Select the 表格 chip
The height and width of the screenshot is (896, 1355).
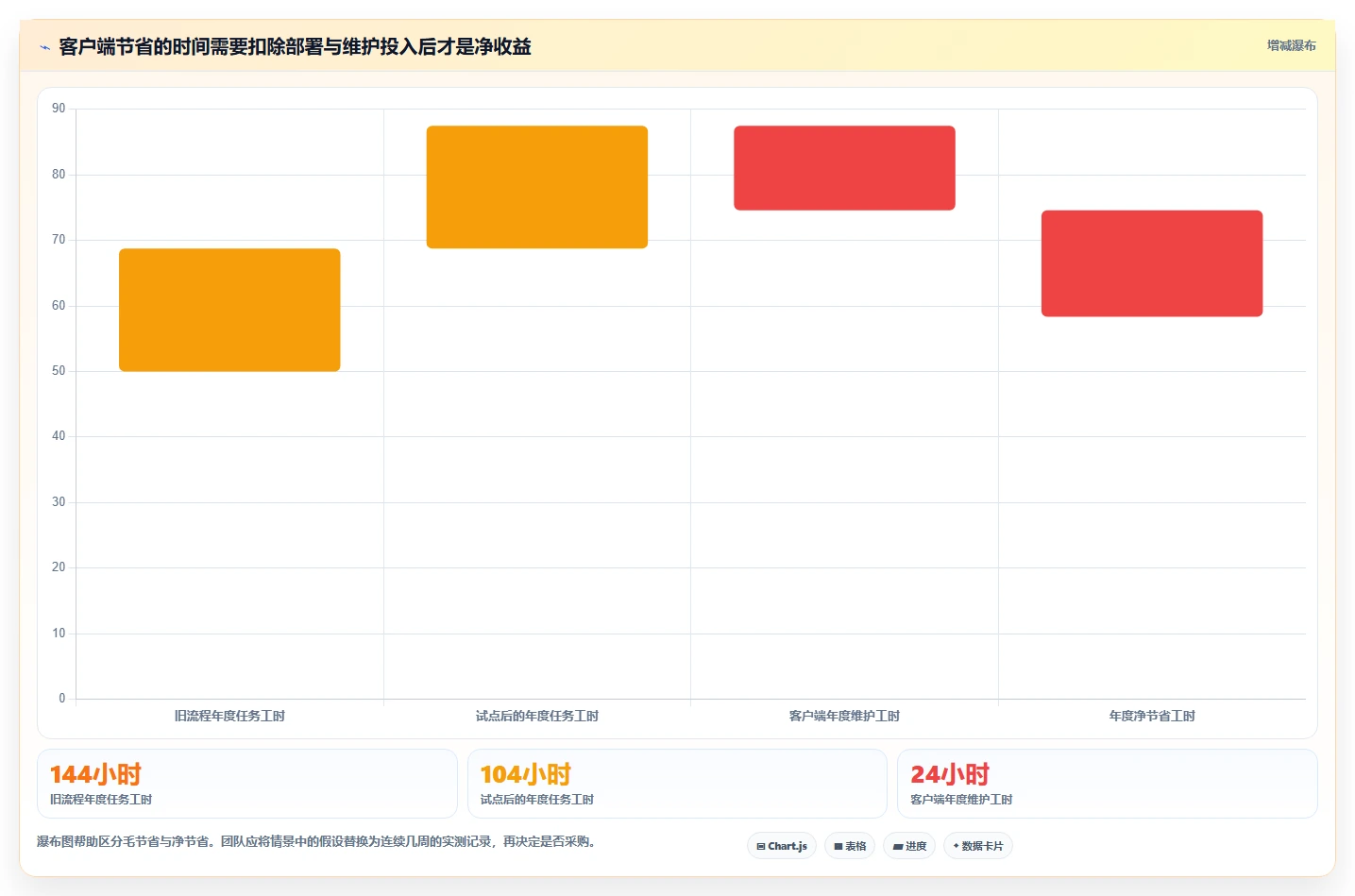point(850,846)
